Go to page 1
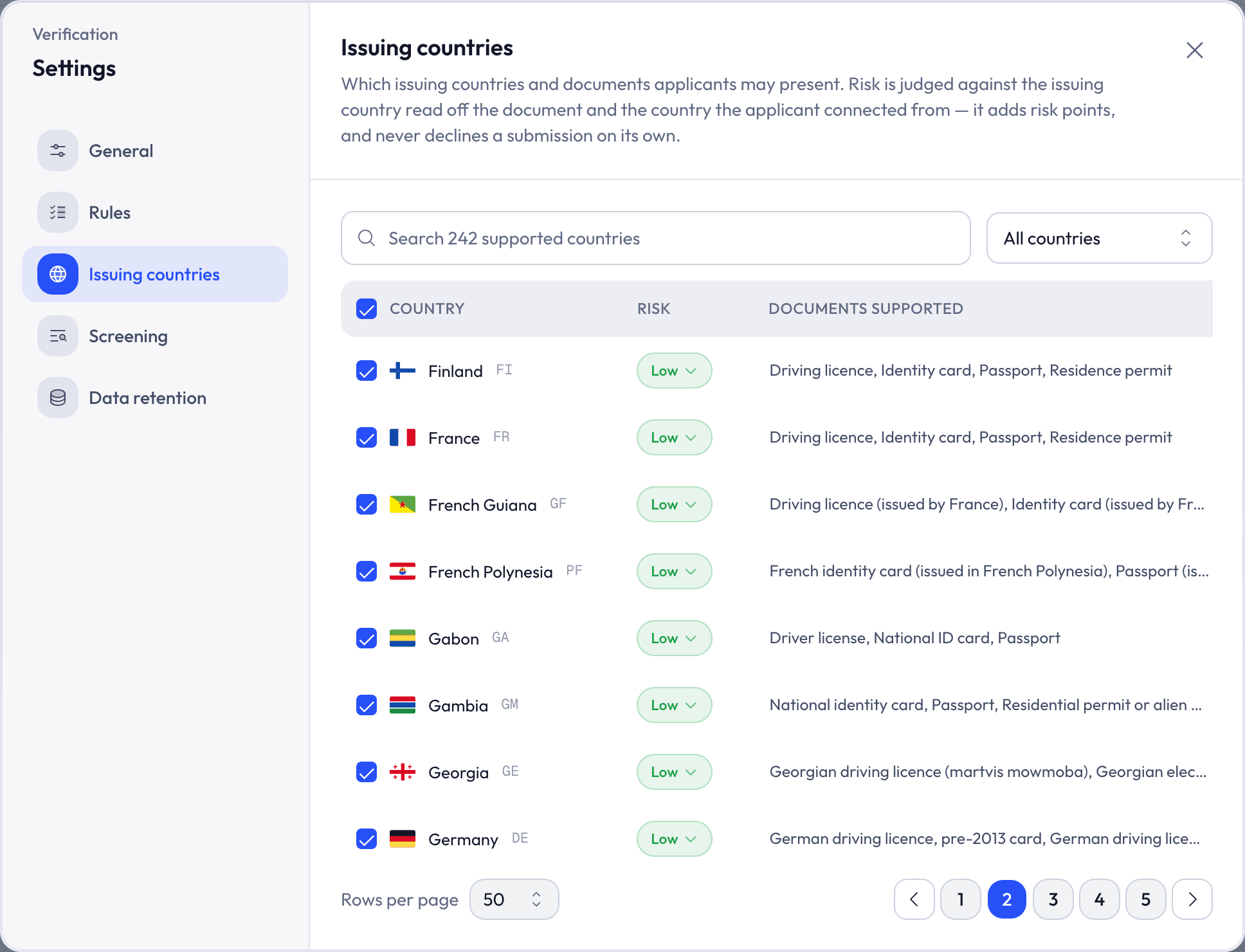This screenshot has width=1245, height=952. [961, 899]
